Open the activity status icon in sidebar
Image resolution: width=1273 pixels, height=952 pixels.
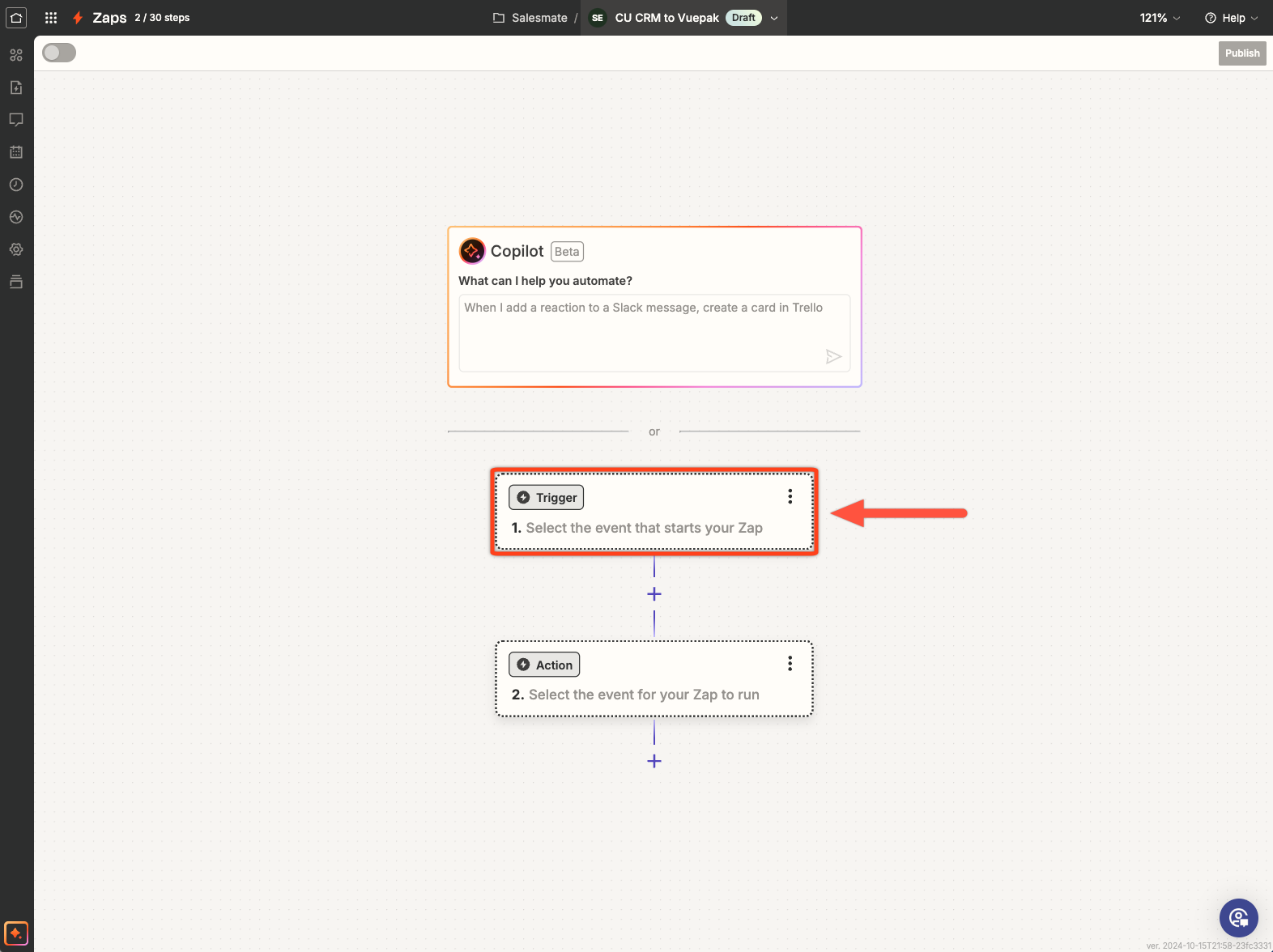tap(16, 217)
